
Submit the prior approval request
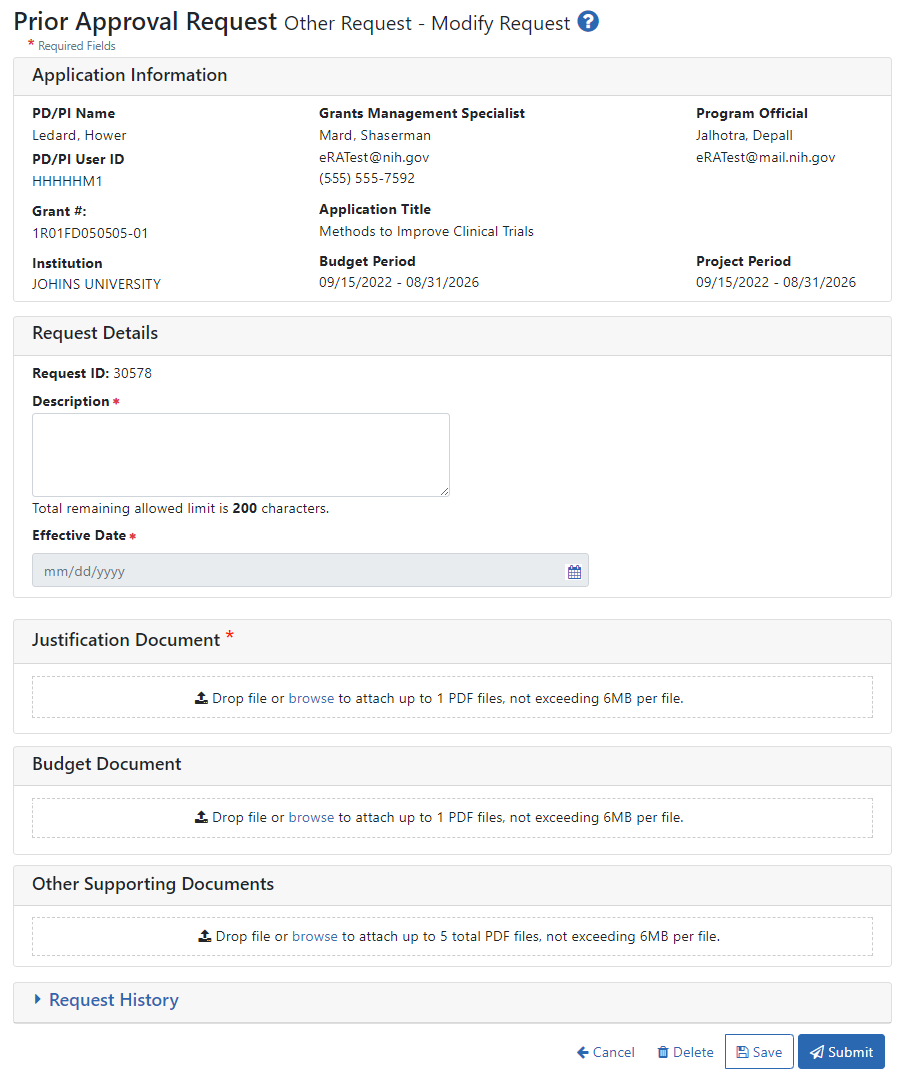(841, 1052)
